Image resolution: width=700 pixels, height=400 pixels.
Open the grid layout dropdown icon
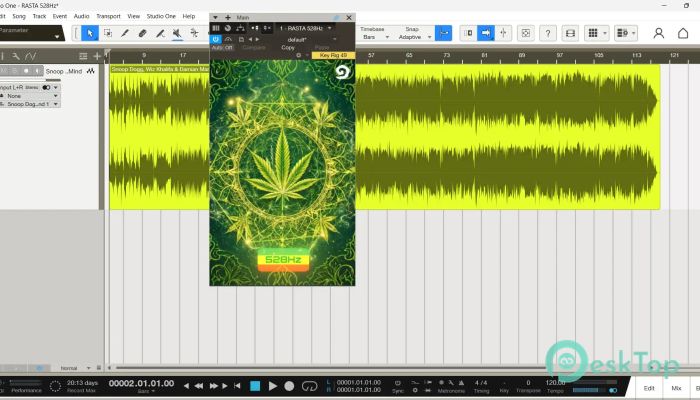click(596, 33)
